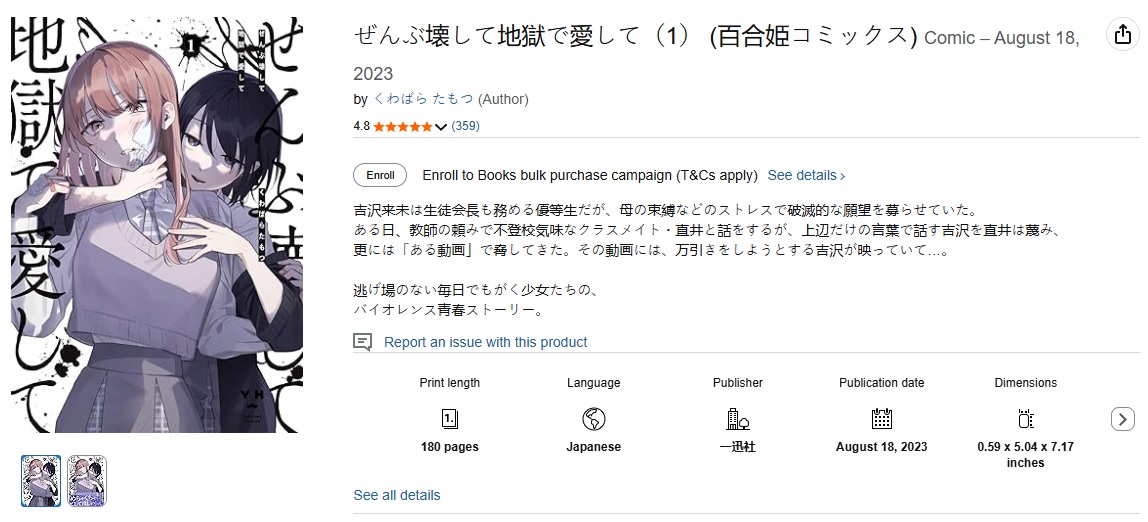Screen dimensions: 1148x522
Task: Expand the star ratings dropdown arrow
Action: pyautogui.click(x=440, y=127)
